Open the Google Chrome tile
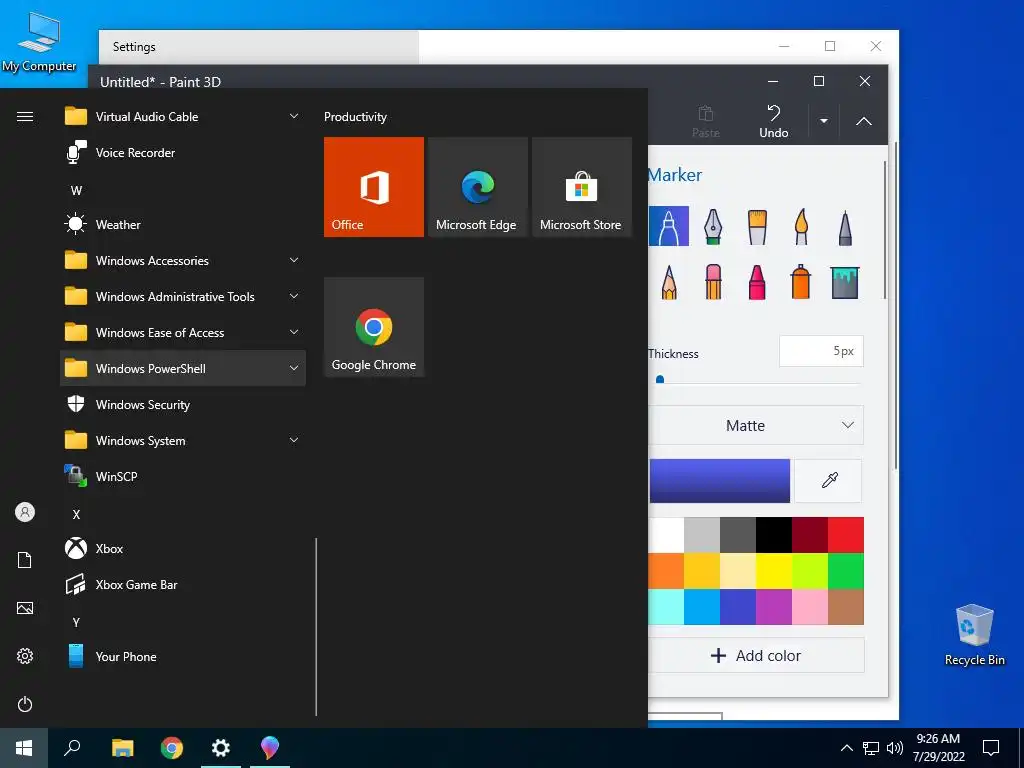This screenshot has height=768, width=1024. pos(374,327)
